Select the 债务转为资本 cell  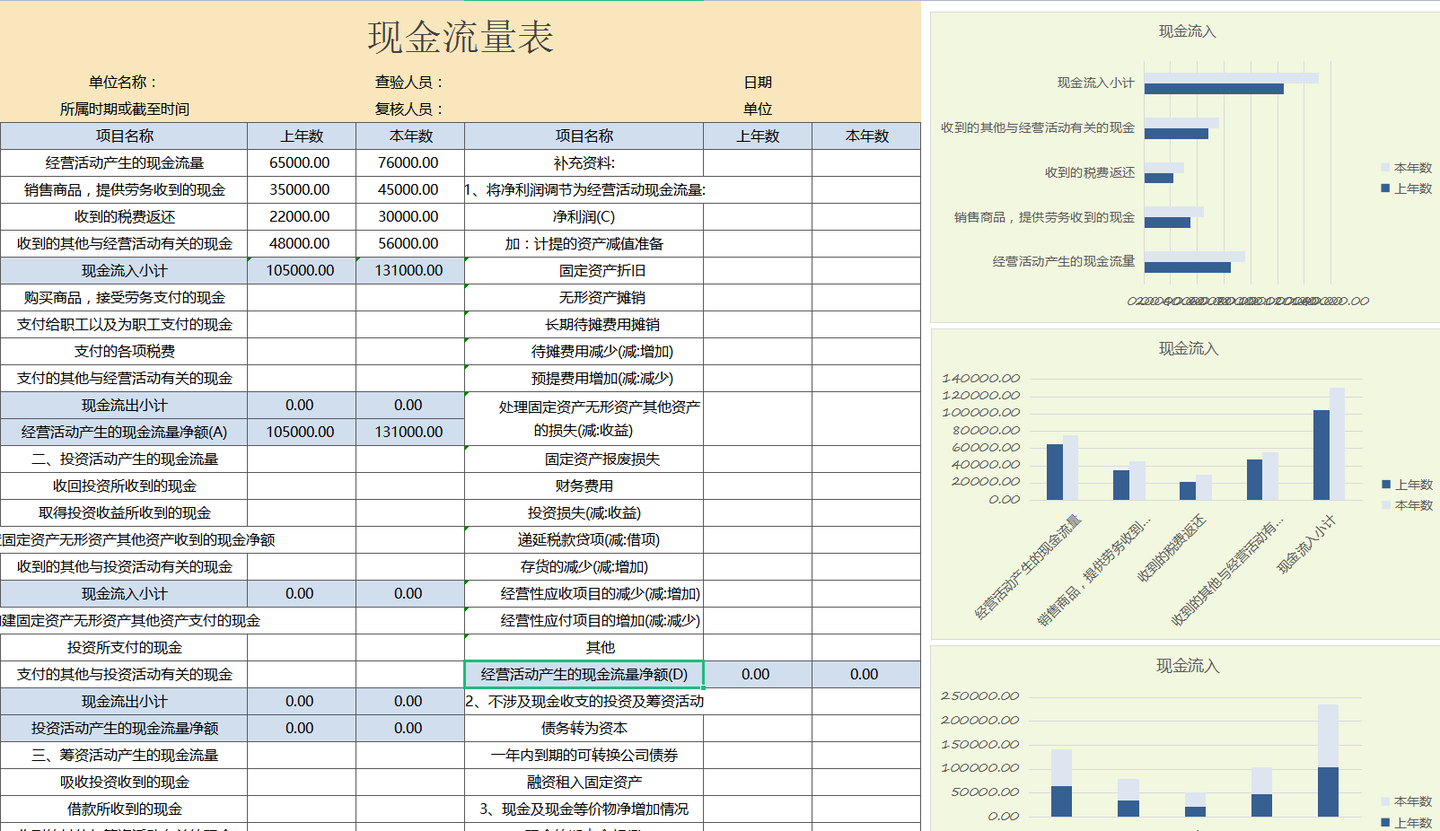[x=588, y=728]
